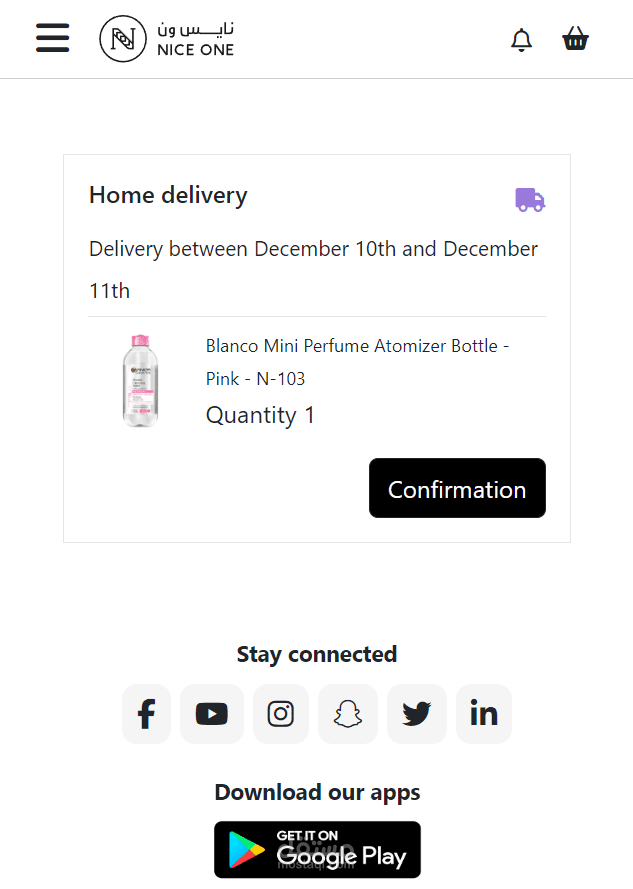Click the Nice One logo
The image size is (633, 889).
point(166,39)
